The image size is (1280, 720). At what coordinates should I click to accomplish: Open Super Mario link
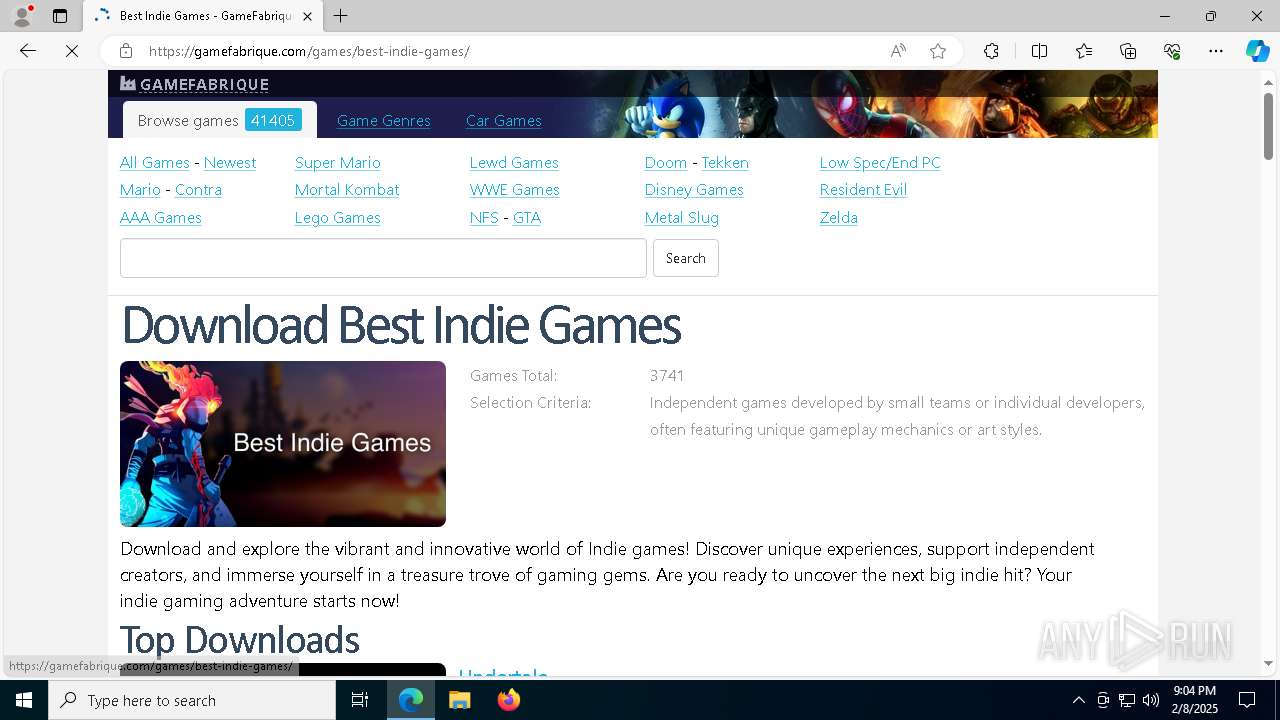pos(338,162)
